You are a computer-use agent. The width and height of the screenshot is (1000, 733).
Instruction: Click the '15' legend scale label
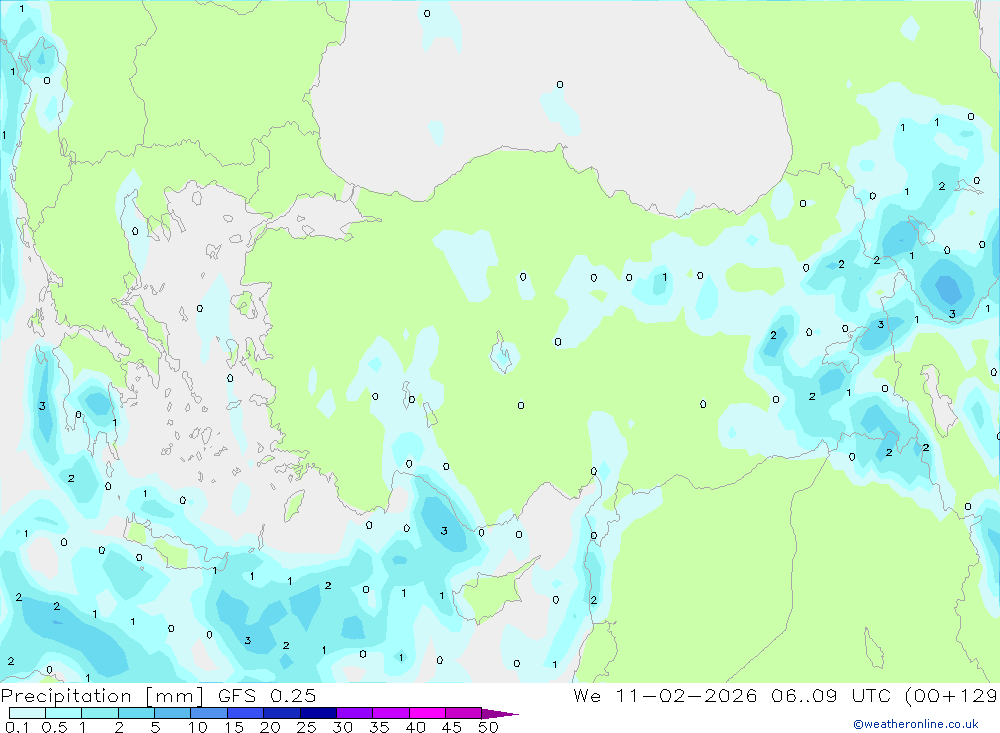click(x=234, y=727)
